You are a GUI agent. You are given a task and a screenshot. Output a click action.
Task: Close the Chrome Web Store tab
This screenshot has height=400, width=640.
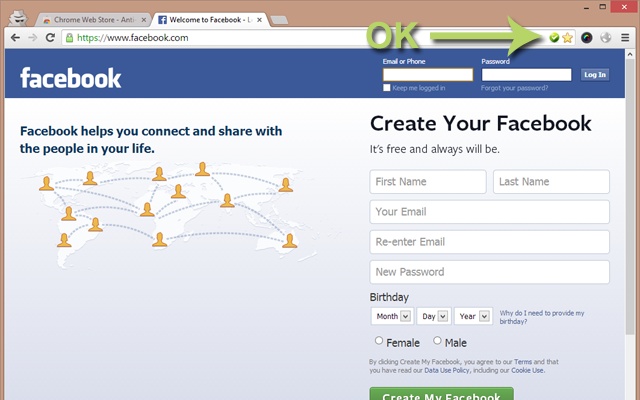[x=144, y=20]
